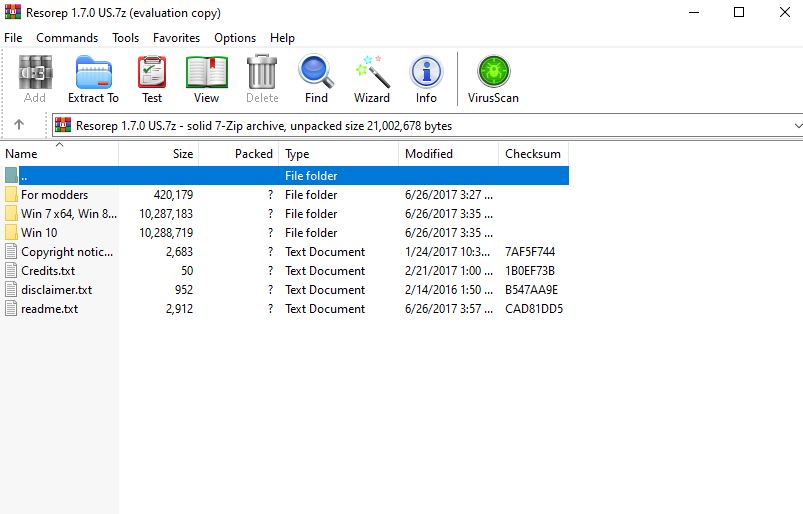The height and width of the screenshot is (514, 803).
Task: Click the WinRAR title bar app icon
Action: click(x=13, y=12)
